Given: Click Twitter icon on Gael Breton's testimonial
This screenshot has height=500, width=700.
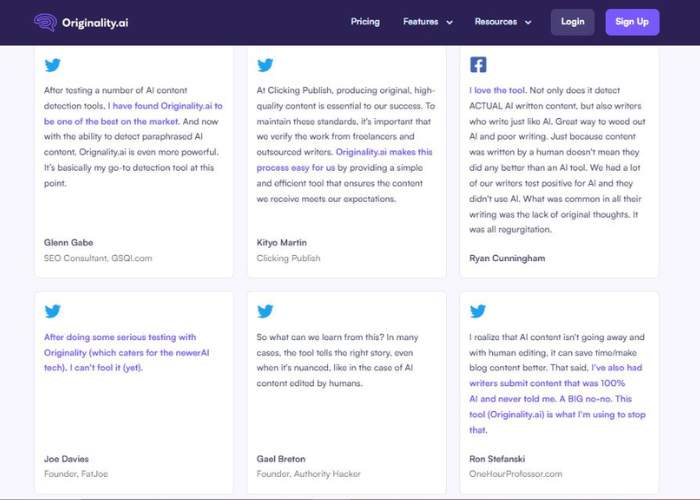Looking at the screenshot, I should click(265, 311).
